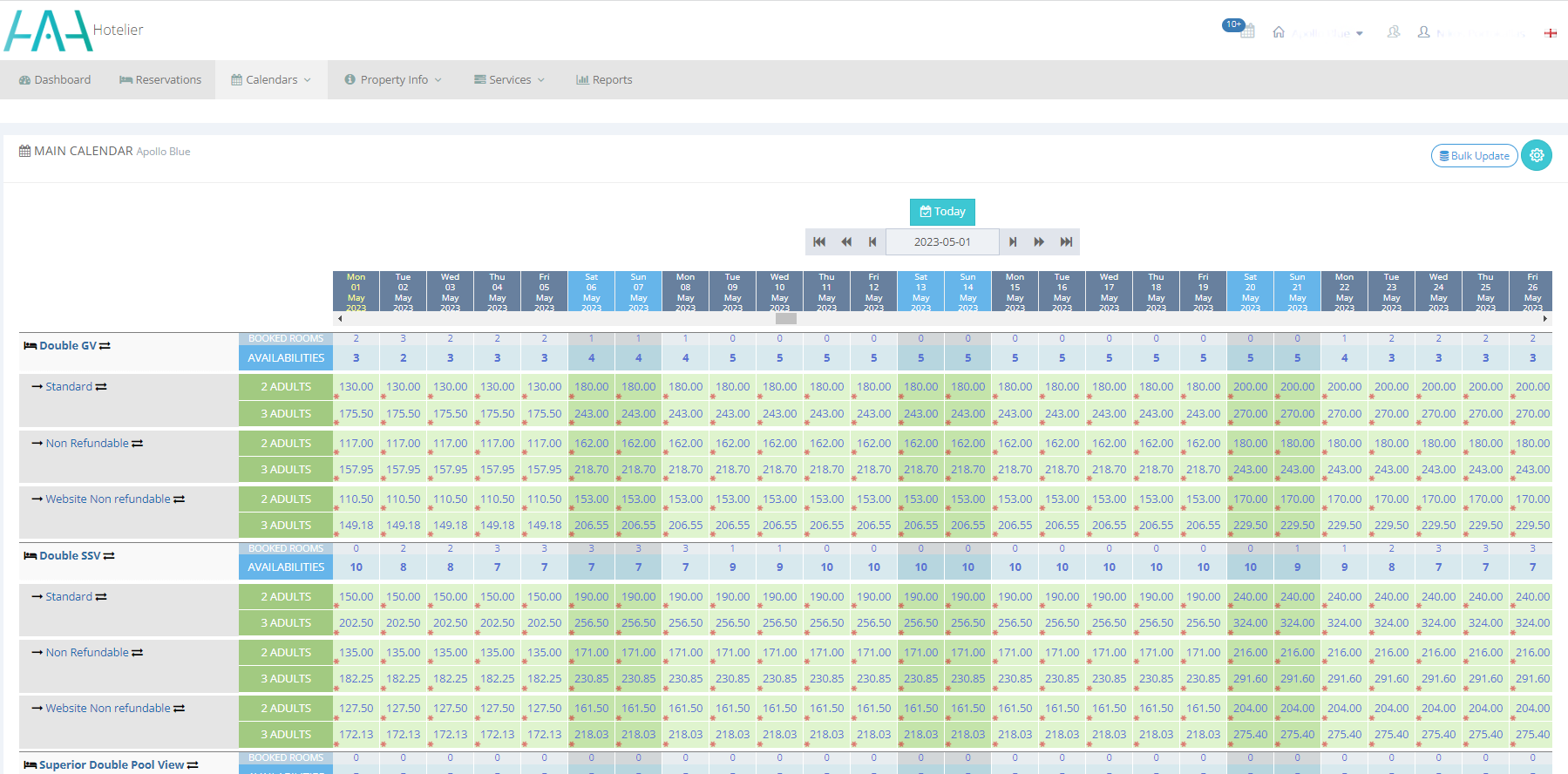Open the home property selector icon
This screenshot has height=774, width=1568.
[x=1279, y=31]
